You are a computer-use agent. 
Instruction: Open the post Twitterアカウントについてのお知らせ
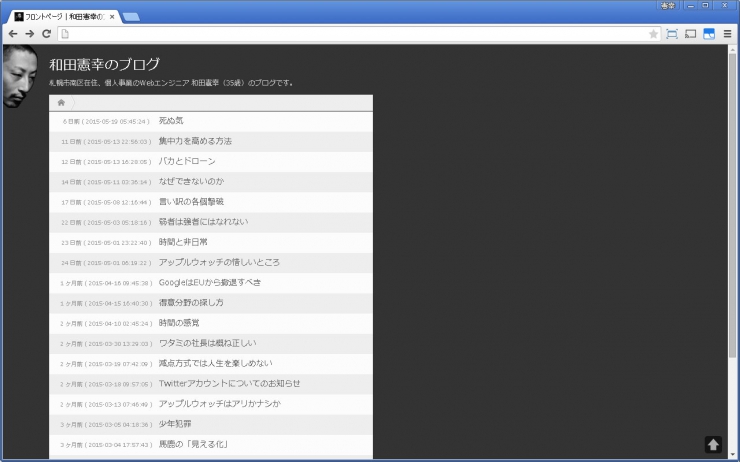(229, 384)
